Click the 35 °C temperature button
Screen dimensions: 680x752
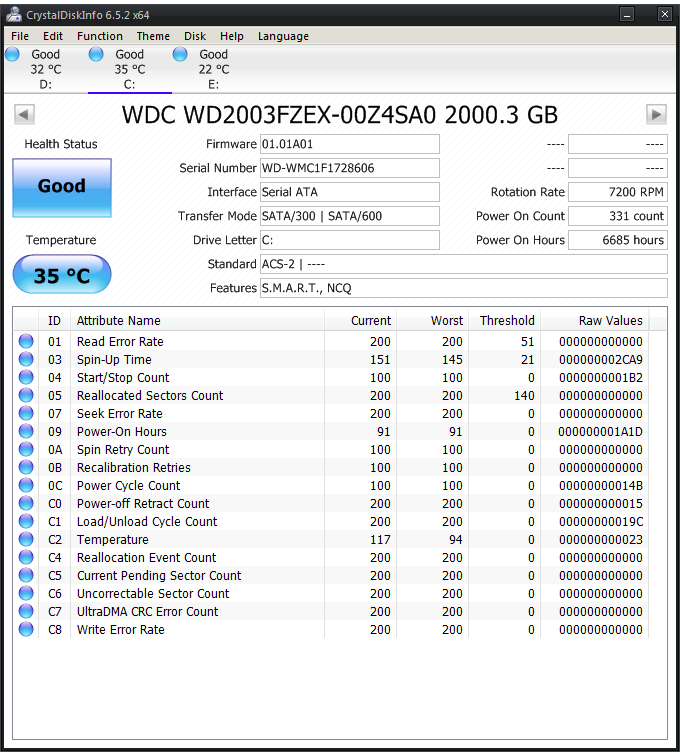[x=62, y=274]
